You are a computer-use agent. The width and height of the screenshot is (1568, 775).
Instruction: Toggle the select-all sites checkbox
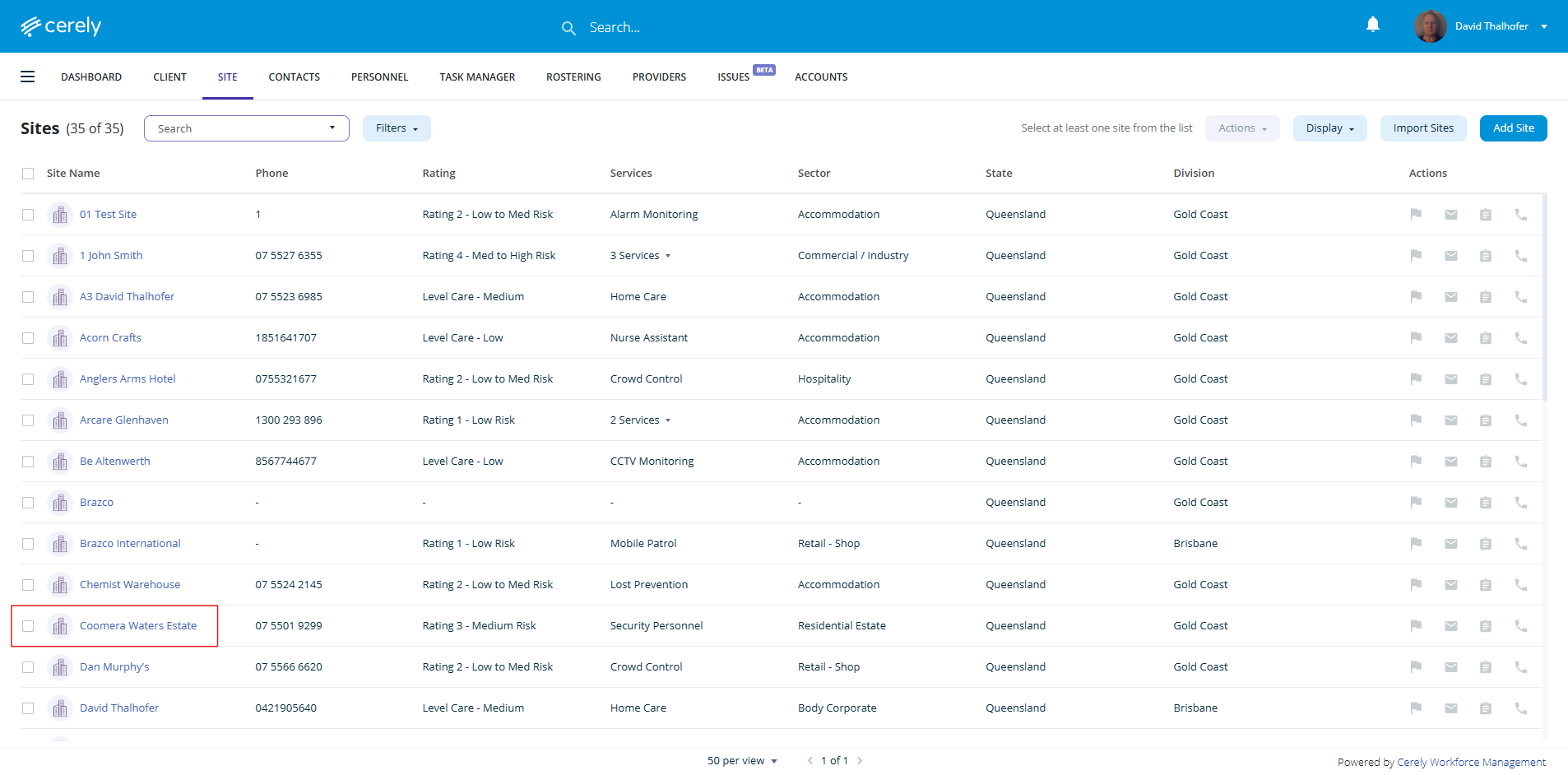[28, 174]
